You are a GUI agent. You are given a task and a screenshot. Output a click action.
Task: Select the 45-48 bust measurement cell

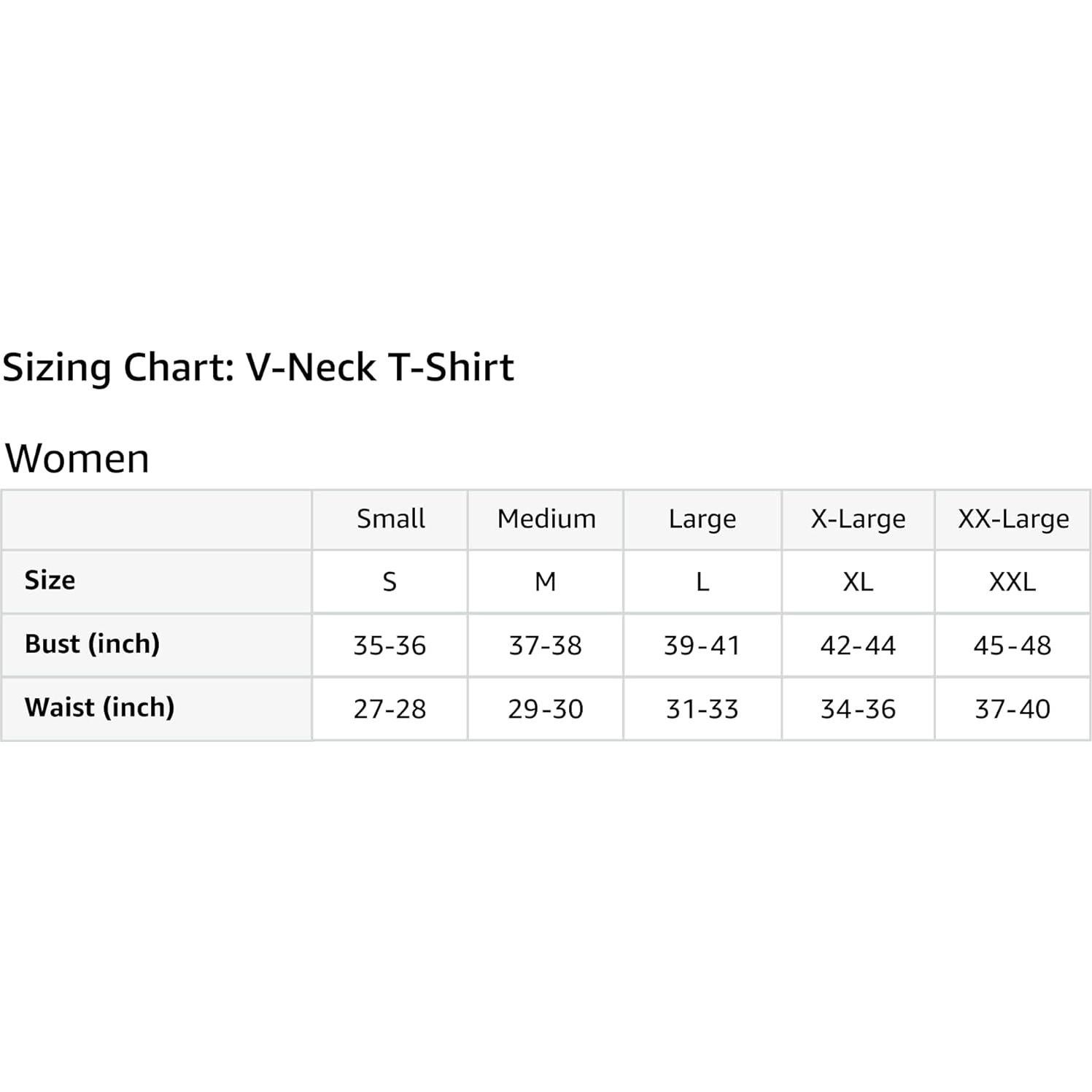coord(1012,646)
